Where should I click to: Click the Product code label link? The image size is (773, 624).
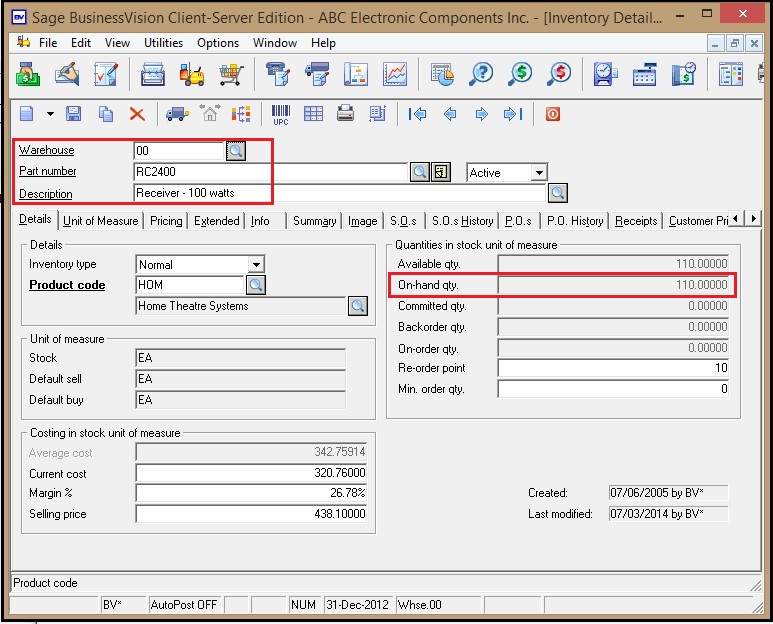pos(67,285)
